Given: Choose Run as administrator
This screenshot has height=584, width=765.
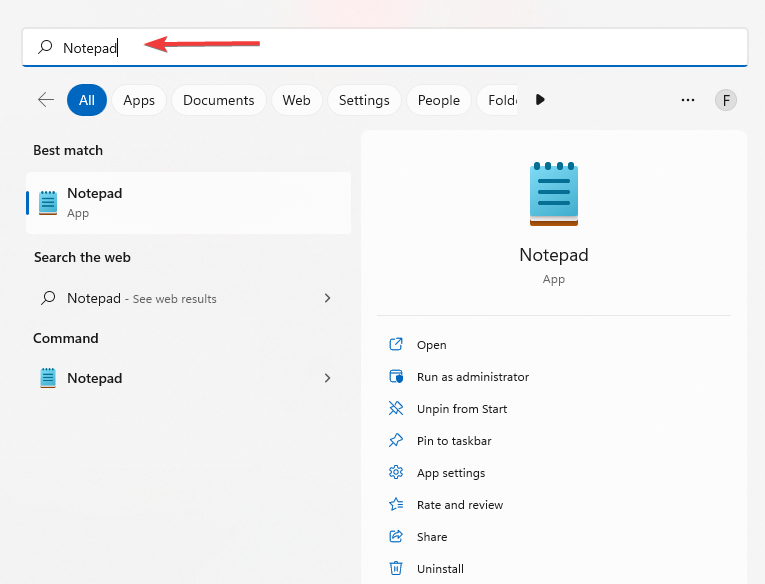Looking at the screenshot, I should [554, 377].
